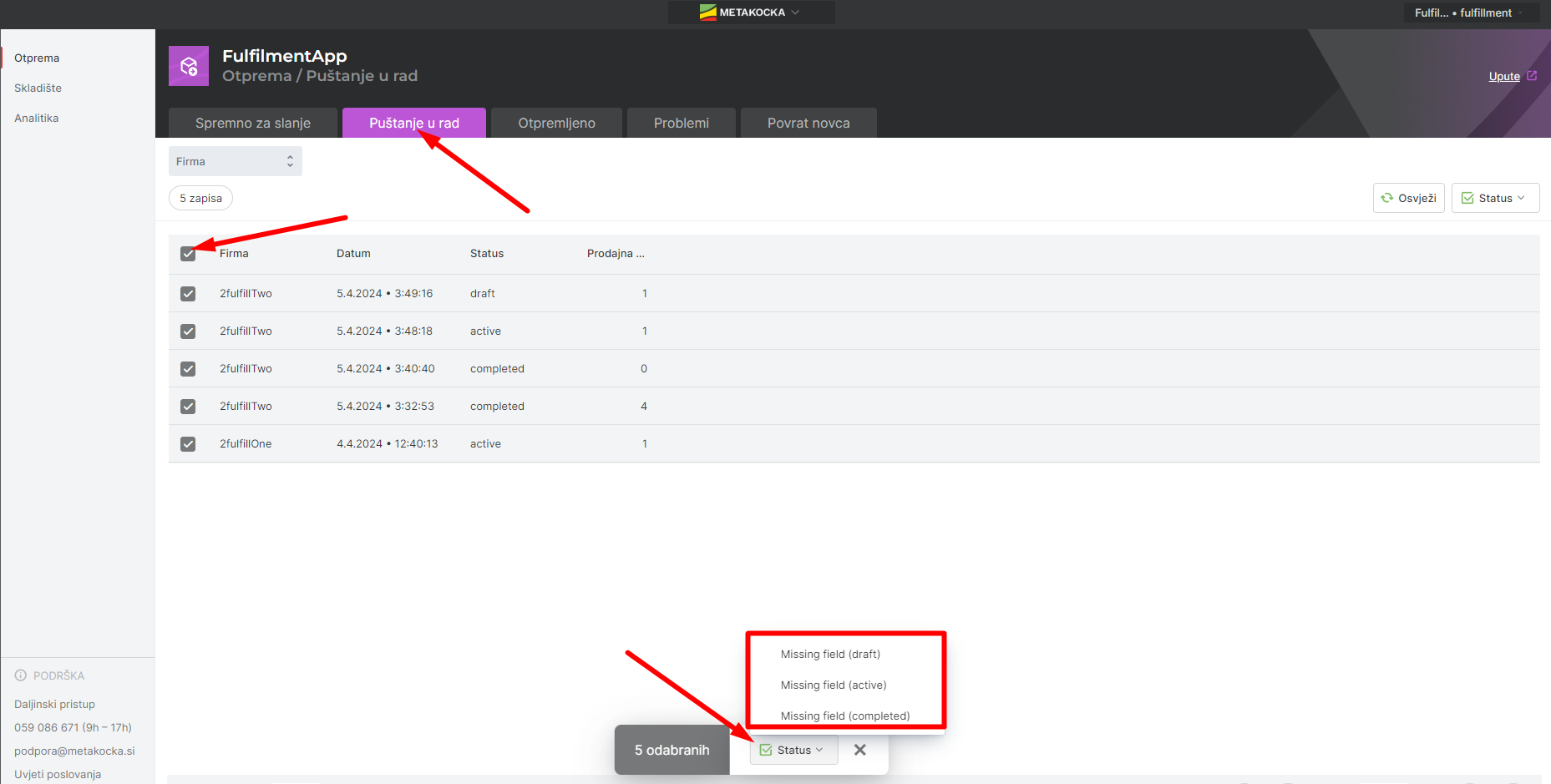Click the external link icon beside Upute
Viewport: 1551px width, 784px height.
point(1532,76)
